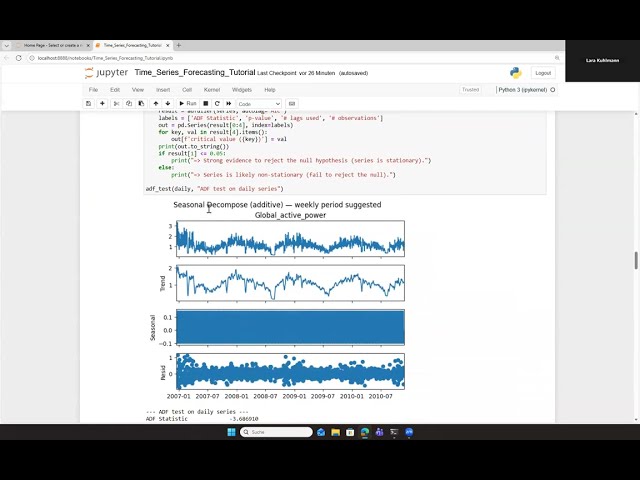
Task: Close the Home Page browser tab
Action: tap(87, 45)
